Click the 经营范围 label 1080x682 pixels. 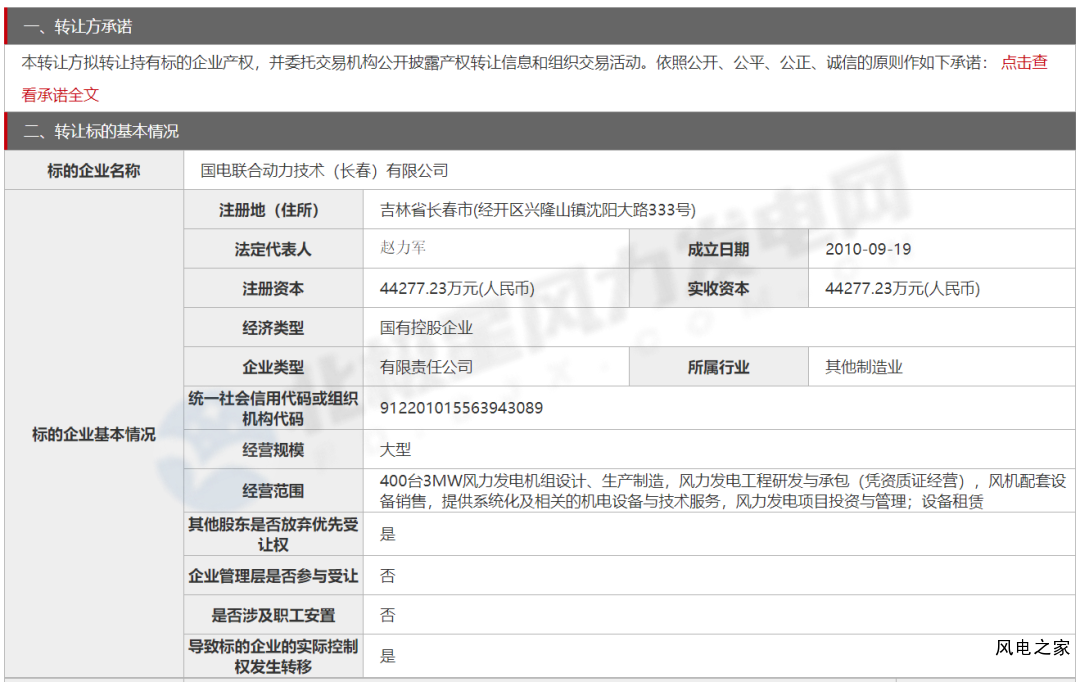pyautogui.click(x=273, y=491)
